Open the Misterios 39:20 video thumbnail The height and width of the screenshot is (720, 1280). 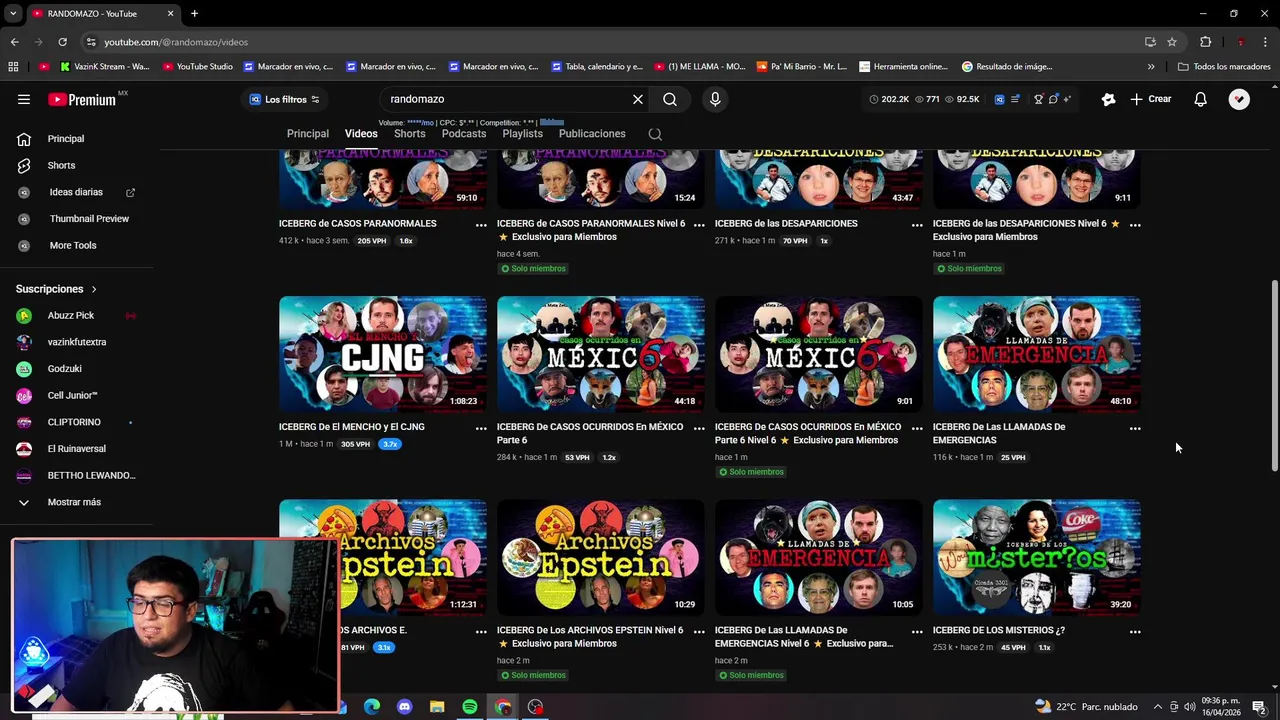1037,557
